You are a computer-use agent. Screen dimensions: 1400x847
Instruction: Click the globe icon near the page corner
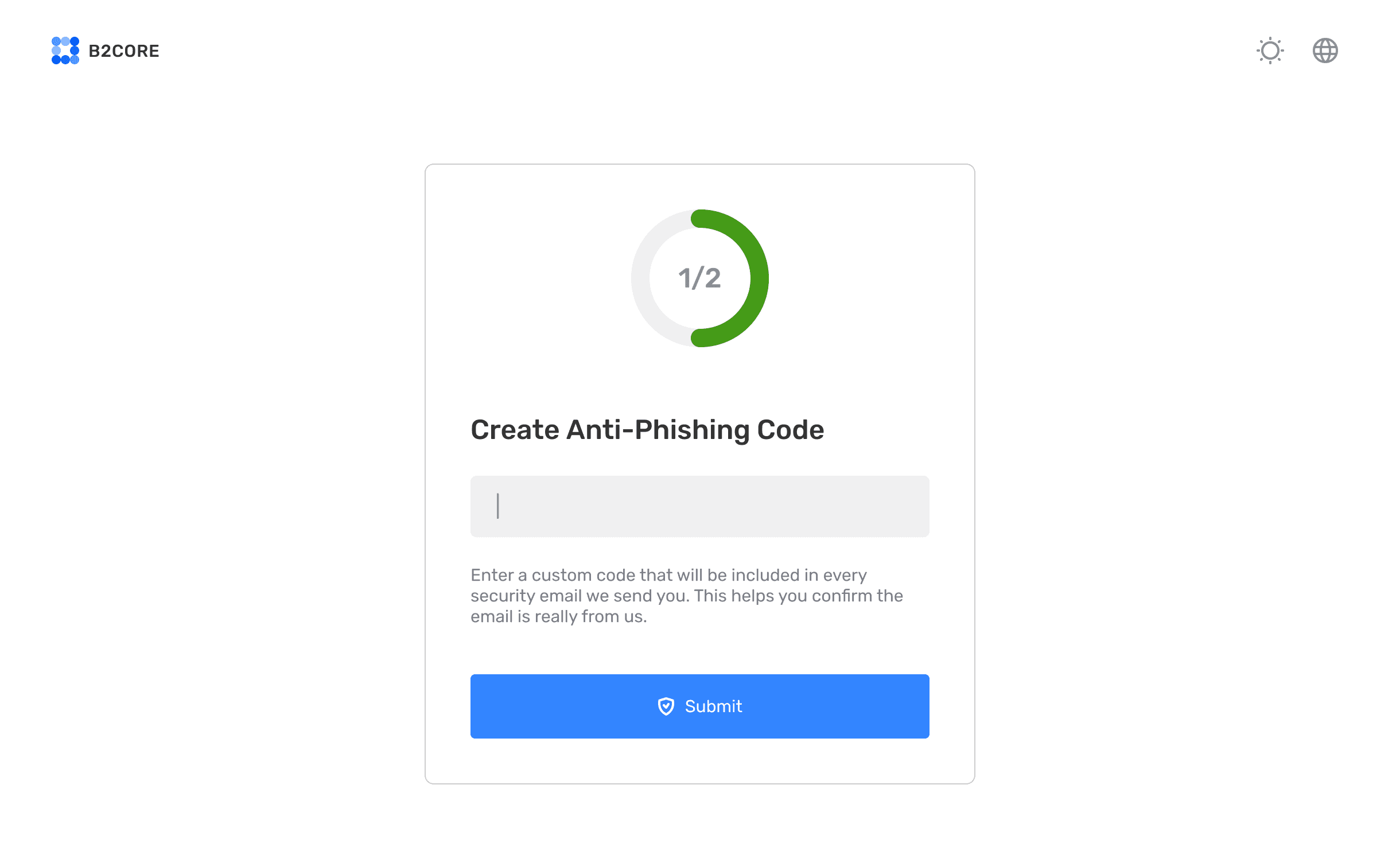pos(1325,50)
